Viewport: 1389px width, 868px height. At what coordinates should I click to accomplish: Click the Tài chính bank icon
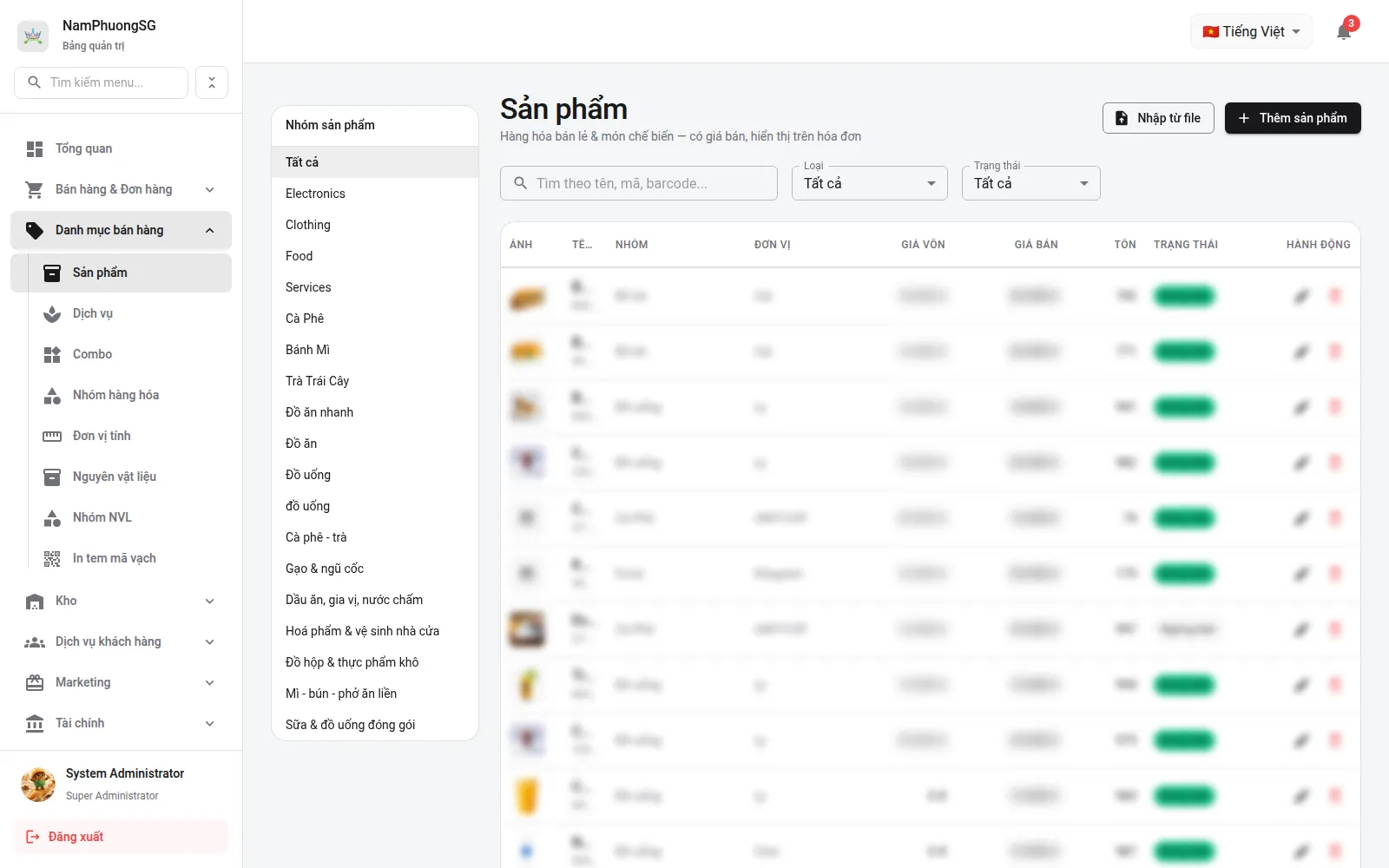[35, 724]
